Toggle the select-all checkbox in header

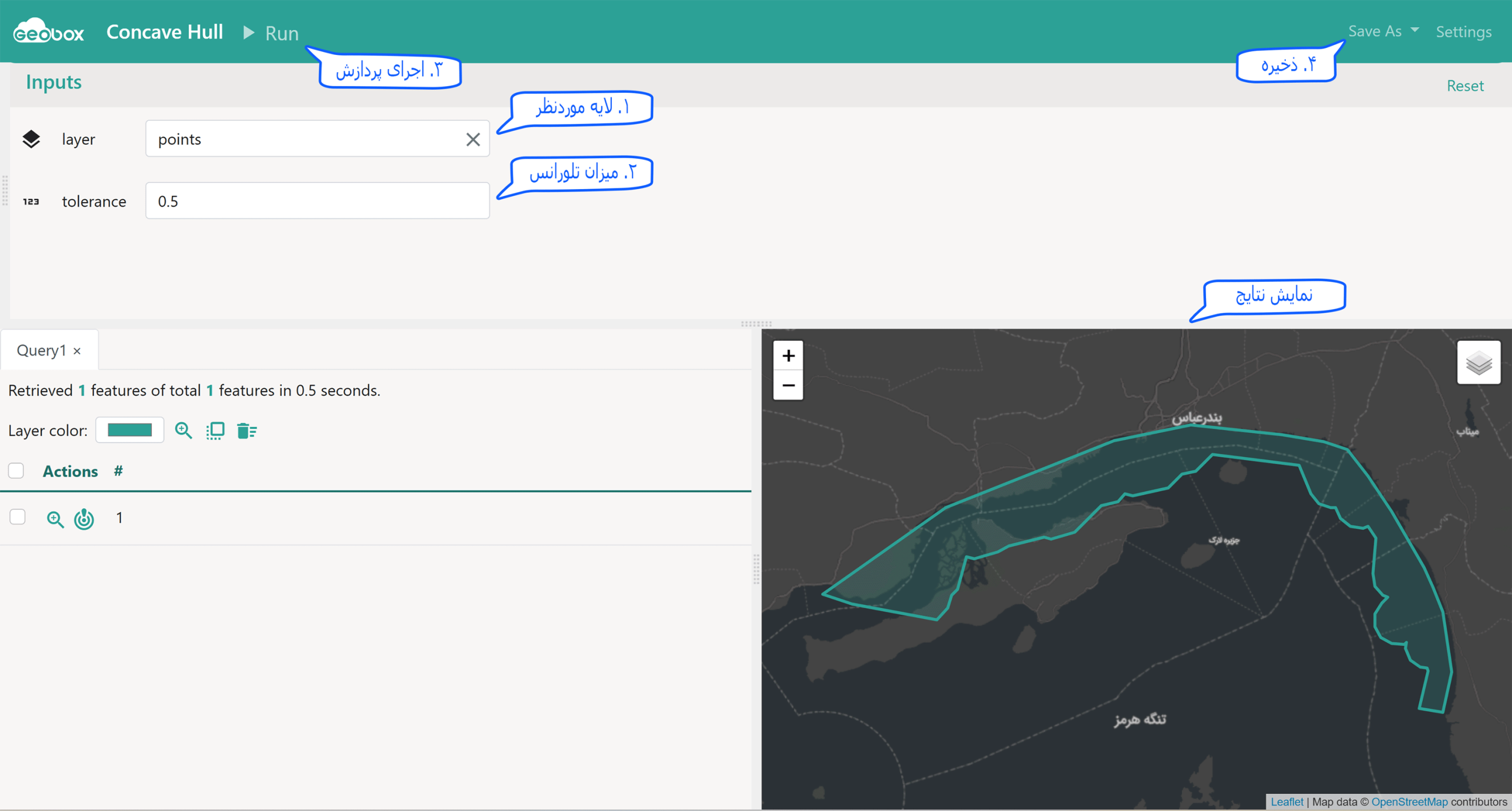(x=16, y=471)
